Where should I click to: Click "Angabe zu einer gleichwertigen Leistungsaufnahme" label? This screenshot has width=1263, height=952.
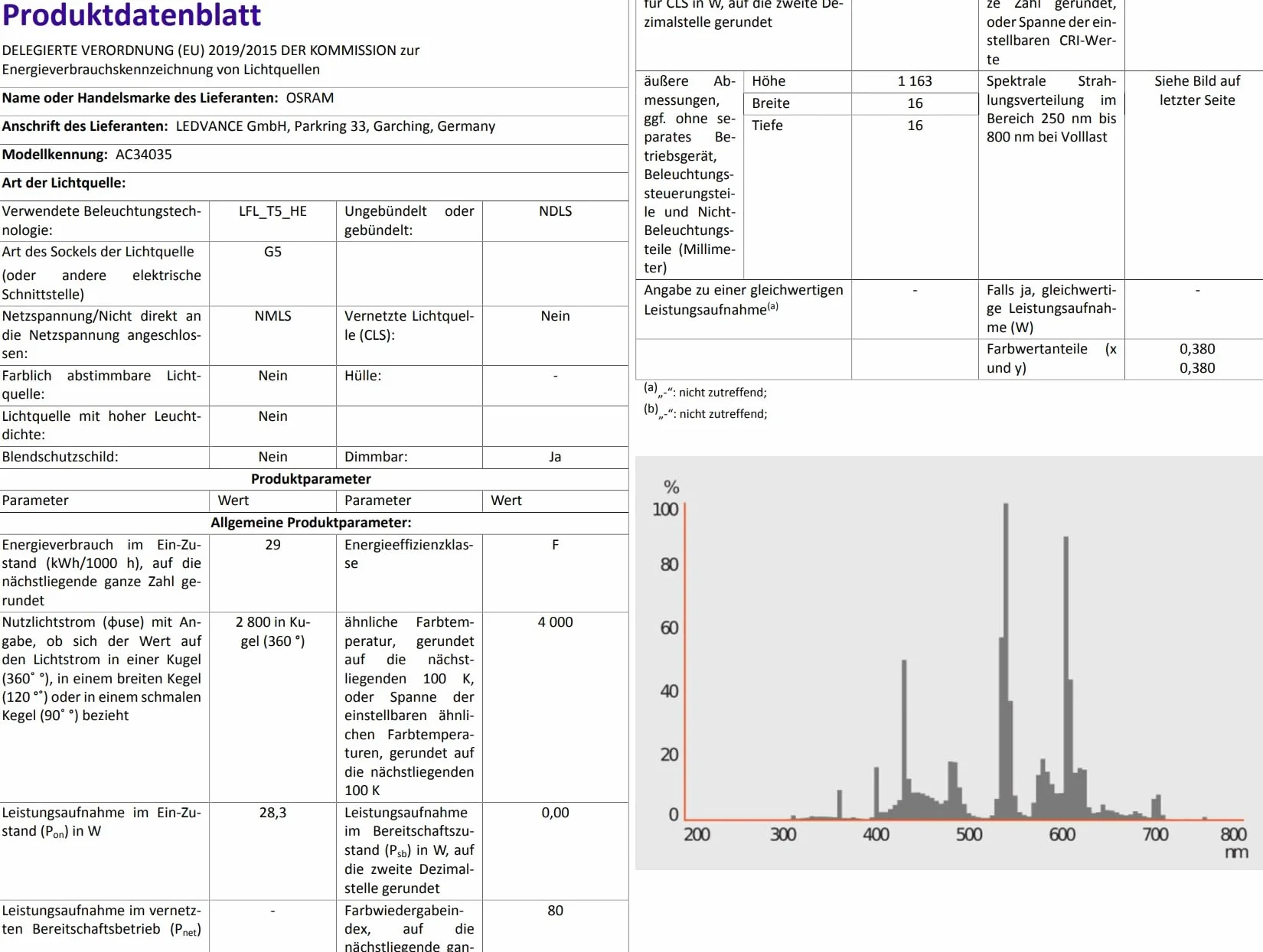click(x=743, y=299)
